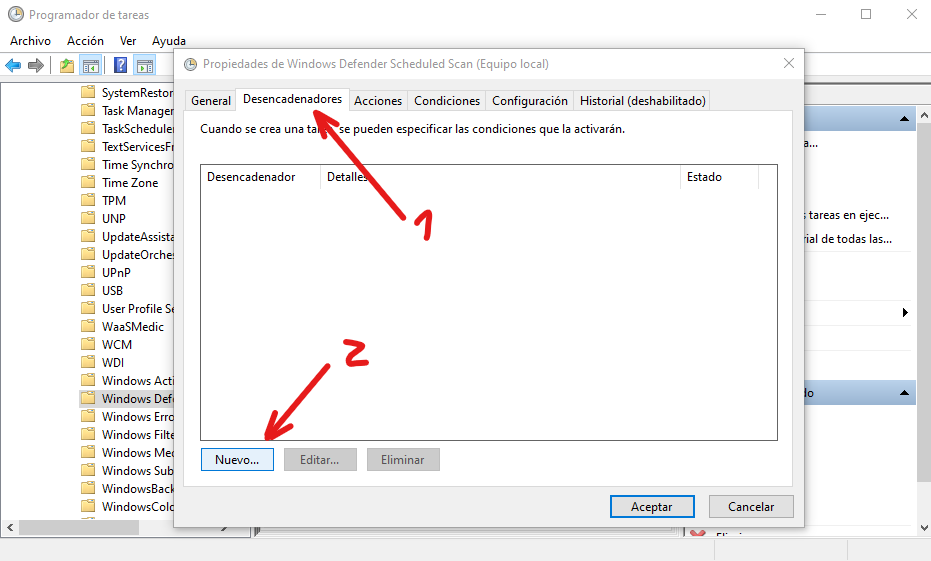
Task: Click the WCM folder icon
Action: pyautogui.click(x=88, y=344)
